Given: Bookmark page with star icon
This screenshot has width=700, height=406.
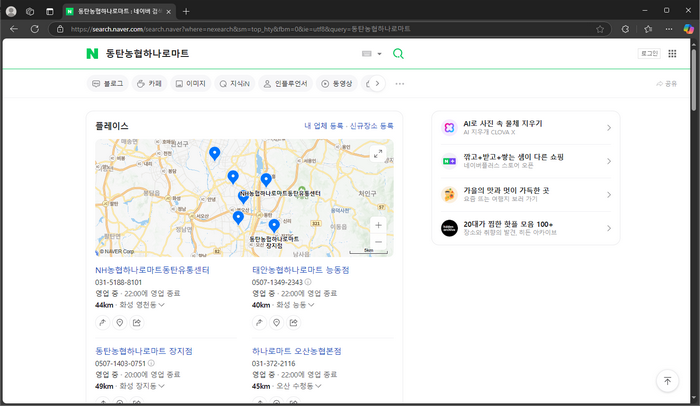Looking at the screenshot, I should tap(600, 29).
